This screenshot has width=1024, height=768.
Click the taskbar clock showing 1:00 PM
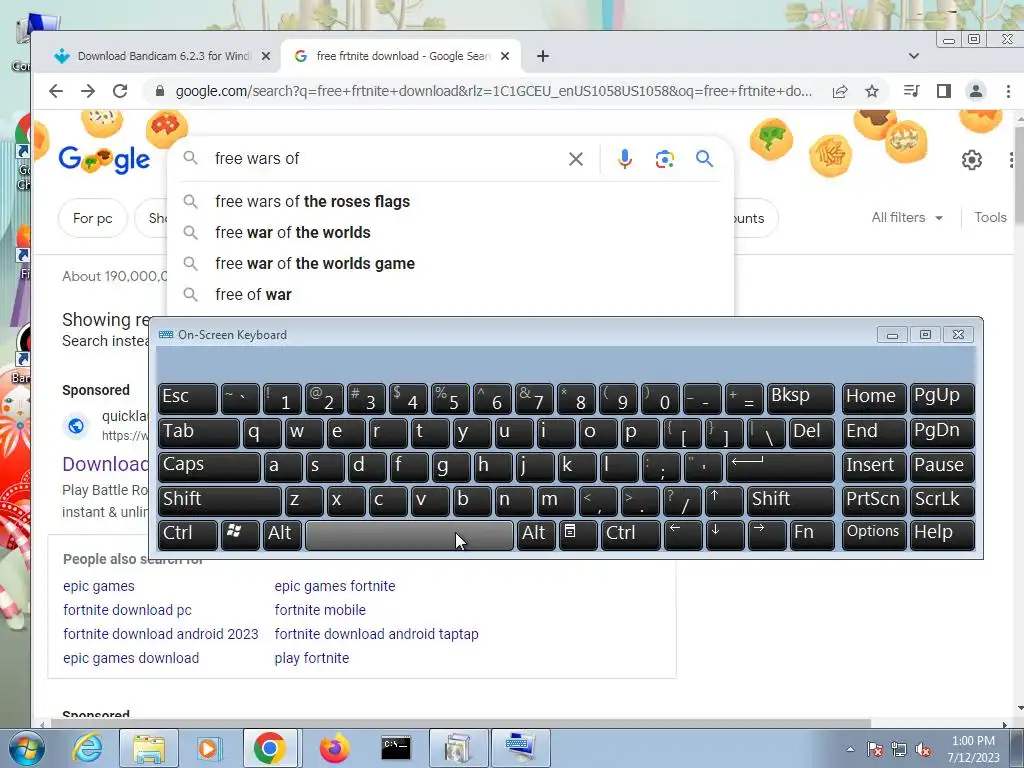974,749
